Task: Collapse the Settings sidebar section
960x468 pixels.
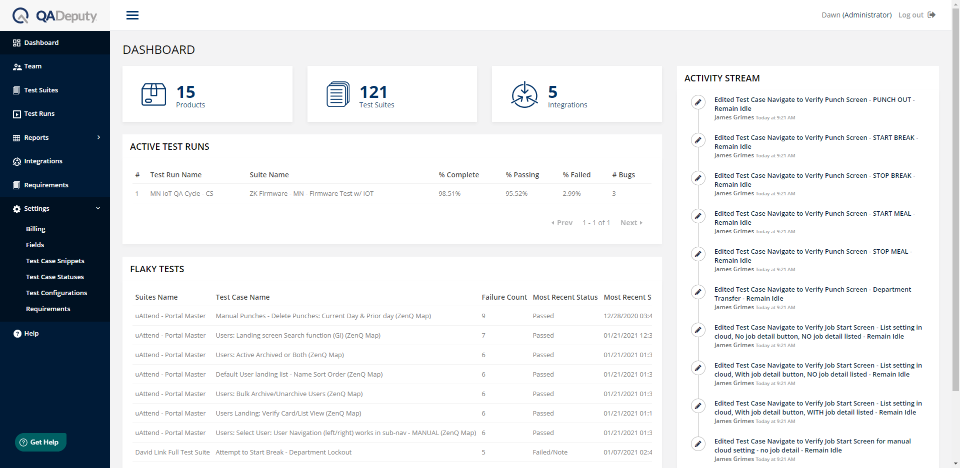Action: (x=97, y=208)
